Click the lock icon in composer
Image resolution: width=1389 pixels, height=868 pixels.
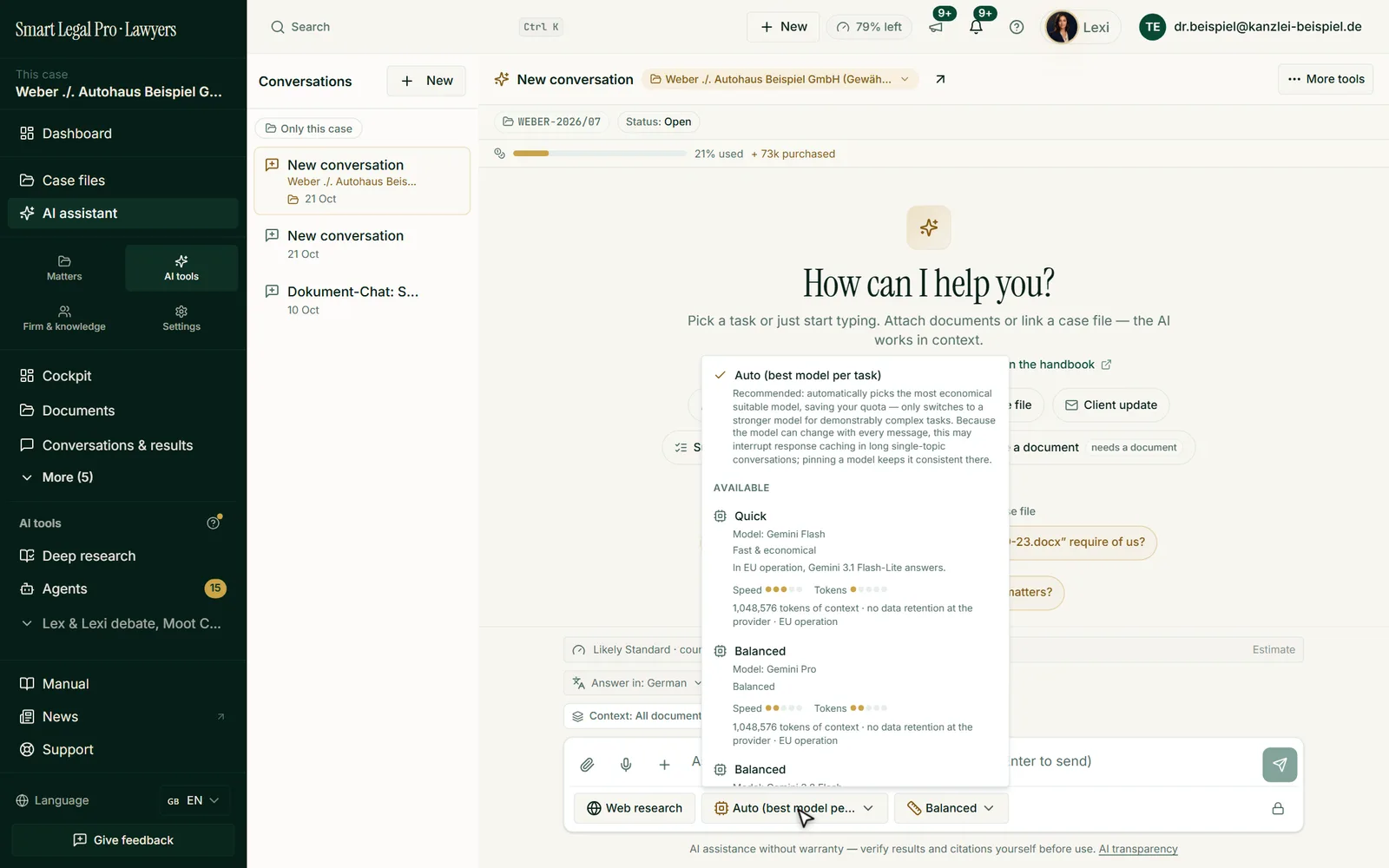coord(1278,808)
